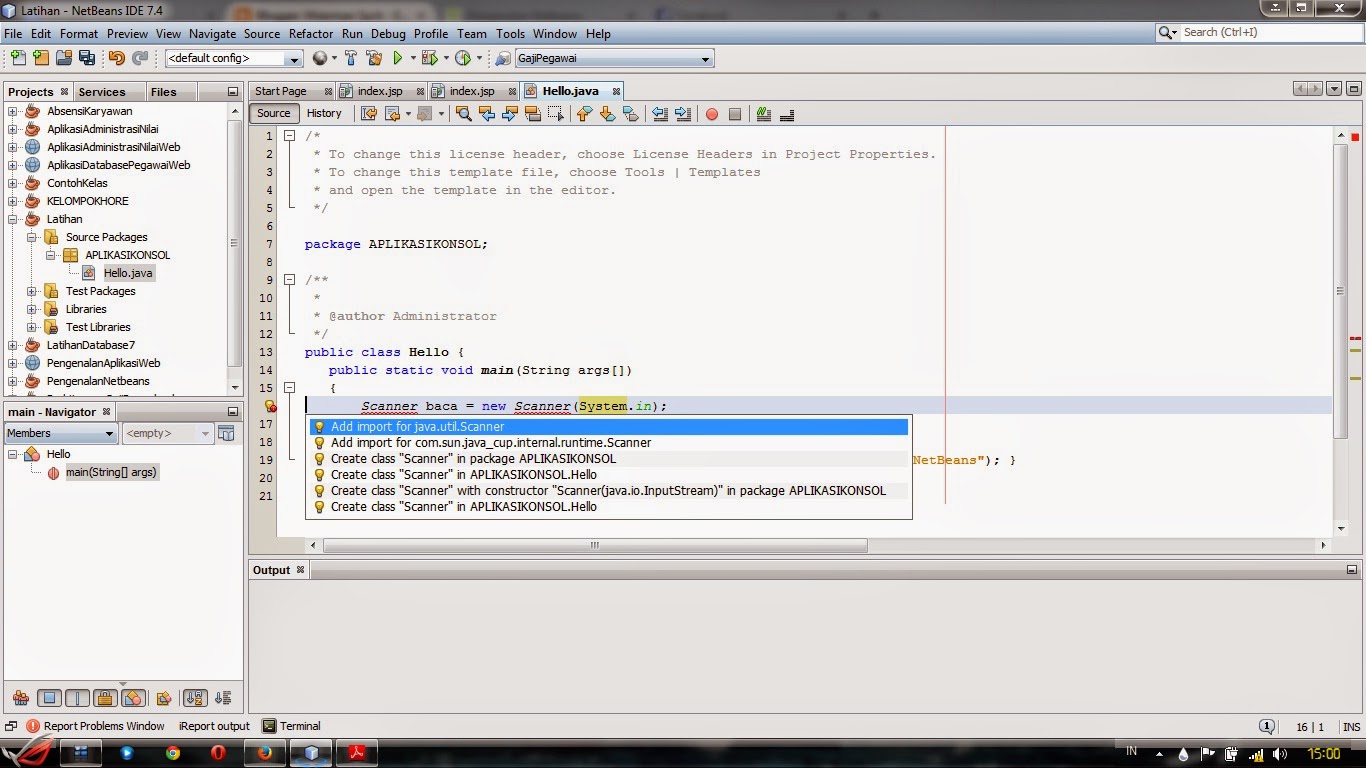
Task: Open the Source menu
Action: click(262, 33)
